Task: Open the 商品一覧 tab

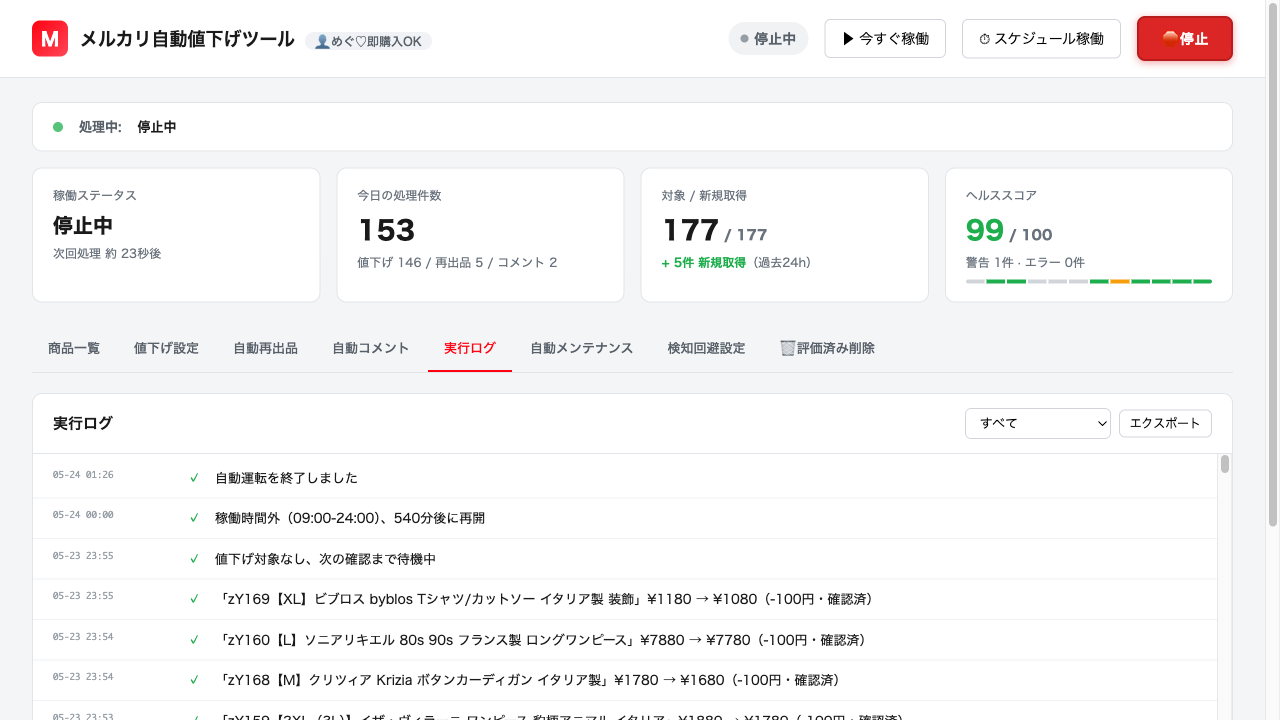Action: (74, 348)
